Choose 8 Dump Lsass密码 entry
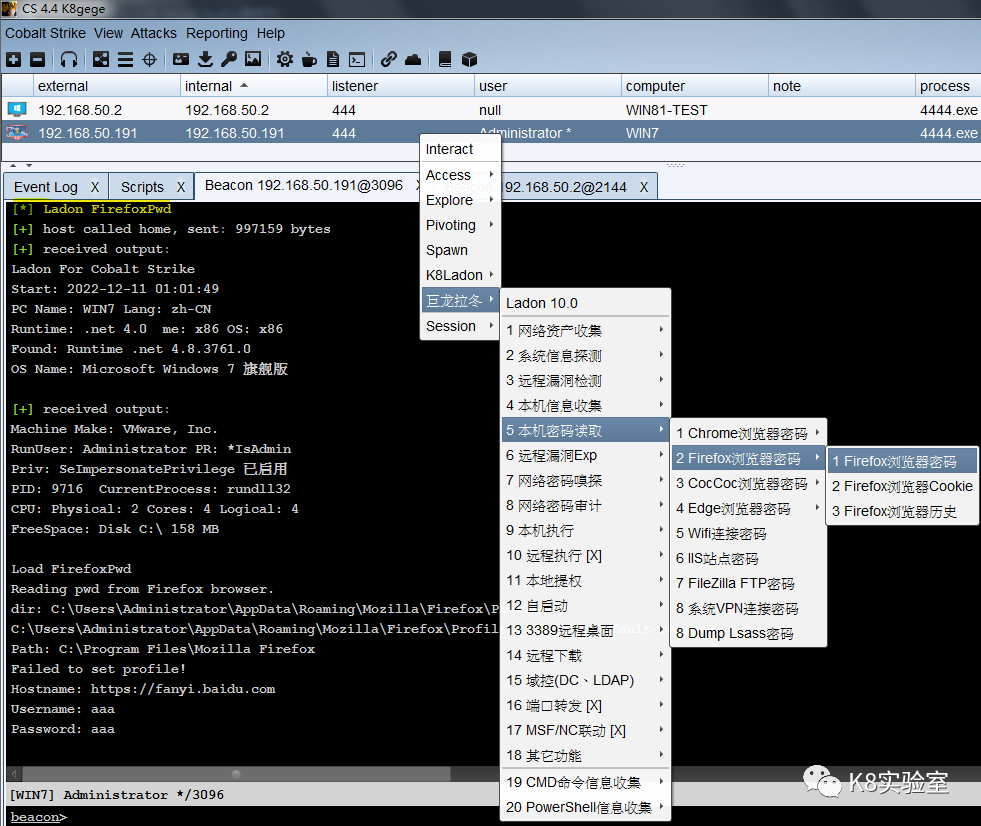Screen dimensions: 981x826 (x=748, y=633)
